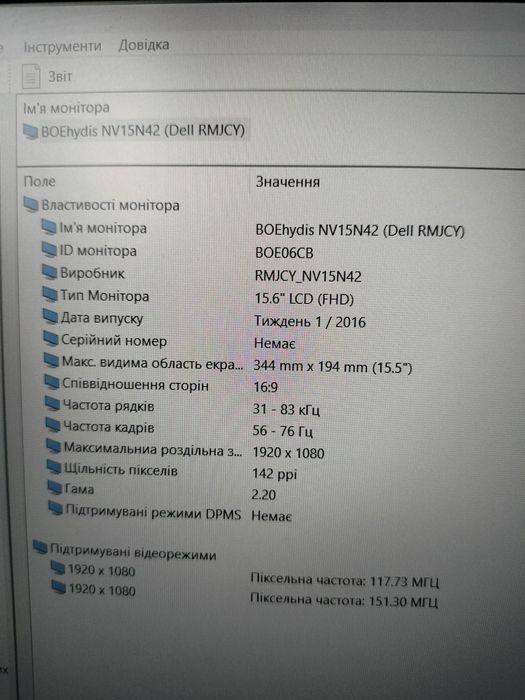This screenshot has height=700, width=525.
Task: Click icon next to Виробник
Action: click(50, 271)
